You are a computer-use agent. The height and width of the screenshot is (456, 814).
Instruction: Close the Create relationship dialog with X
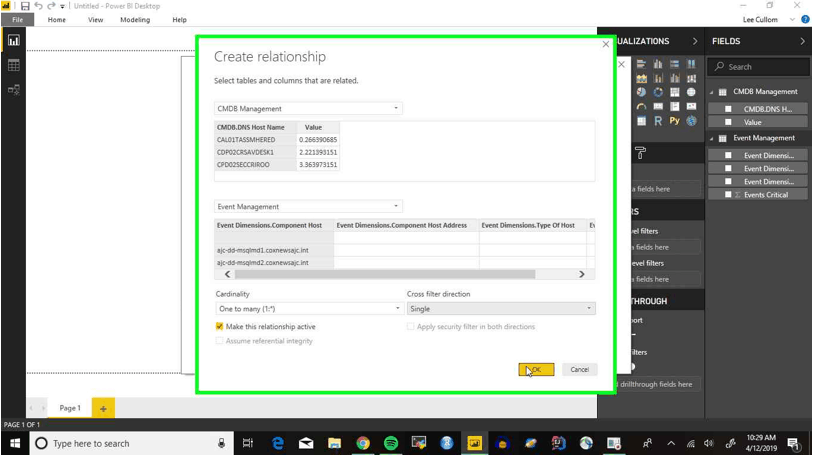tap(606, 44)
